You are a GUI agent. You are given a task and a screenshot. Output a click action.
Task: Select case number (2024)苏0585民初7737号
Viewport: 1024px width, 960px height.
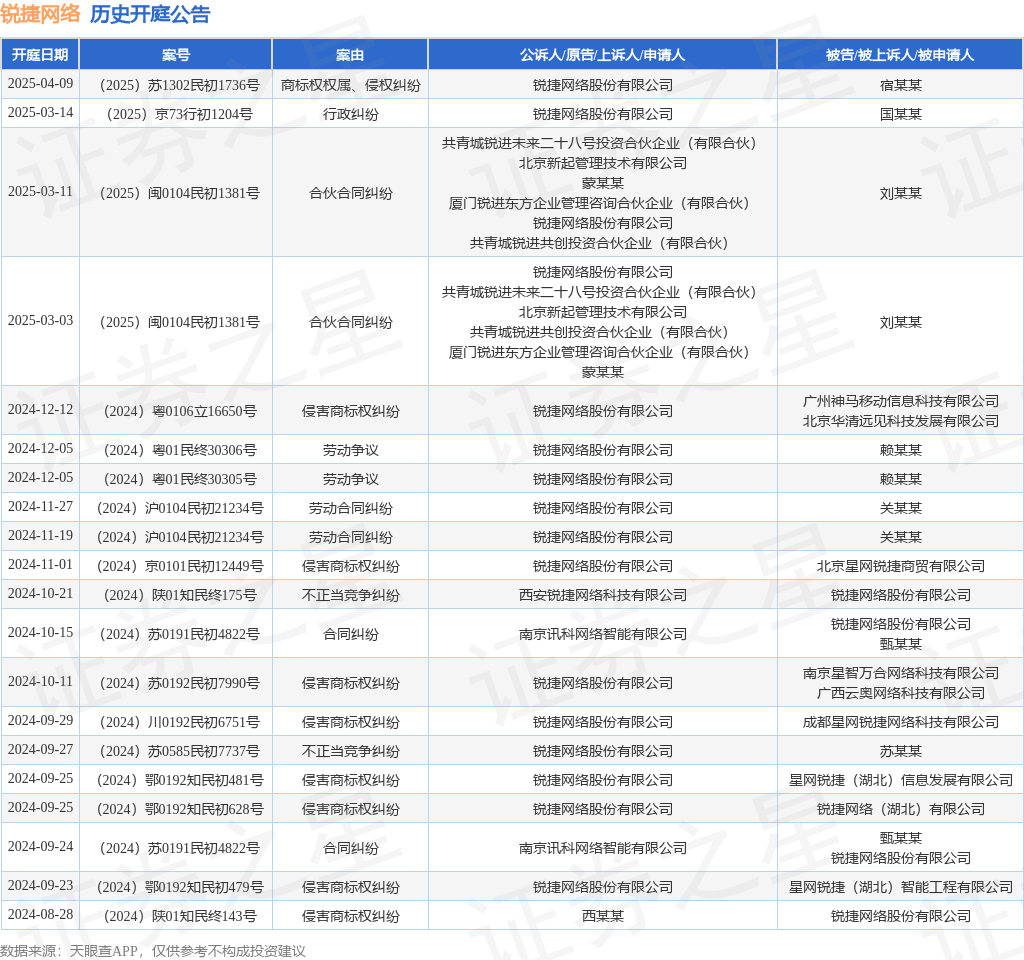[176, 751]
